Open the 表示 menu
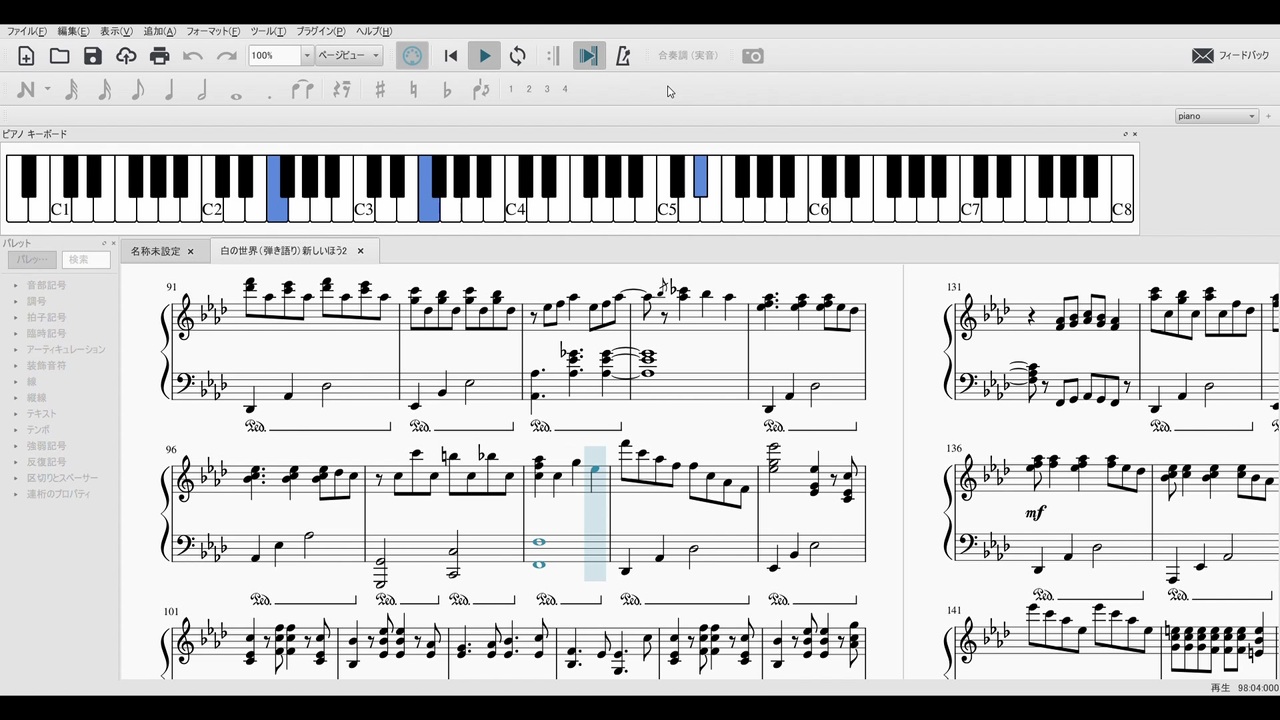1280x720 pixels. (x=116, y=32)
